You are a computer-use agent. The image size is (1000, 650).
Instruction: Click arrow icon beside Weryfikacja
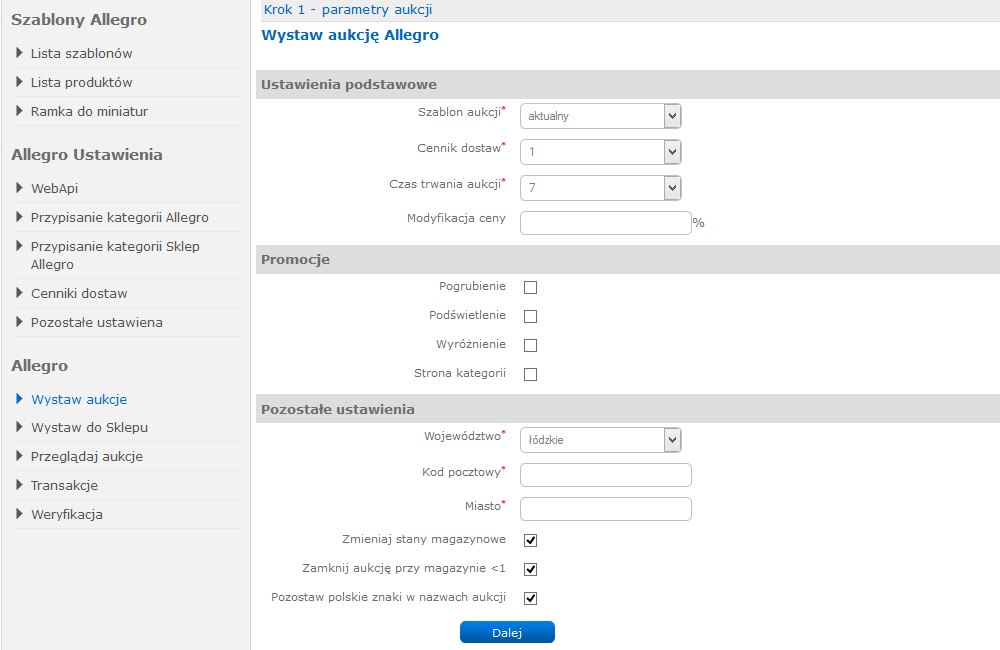(x=19, y=514)
